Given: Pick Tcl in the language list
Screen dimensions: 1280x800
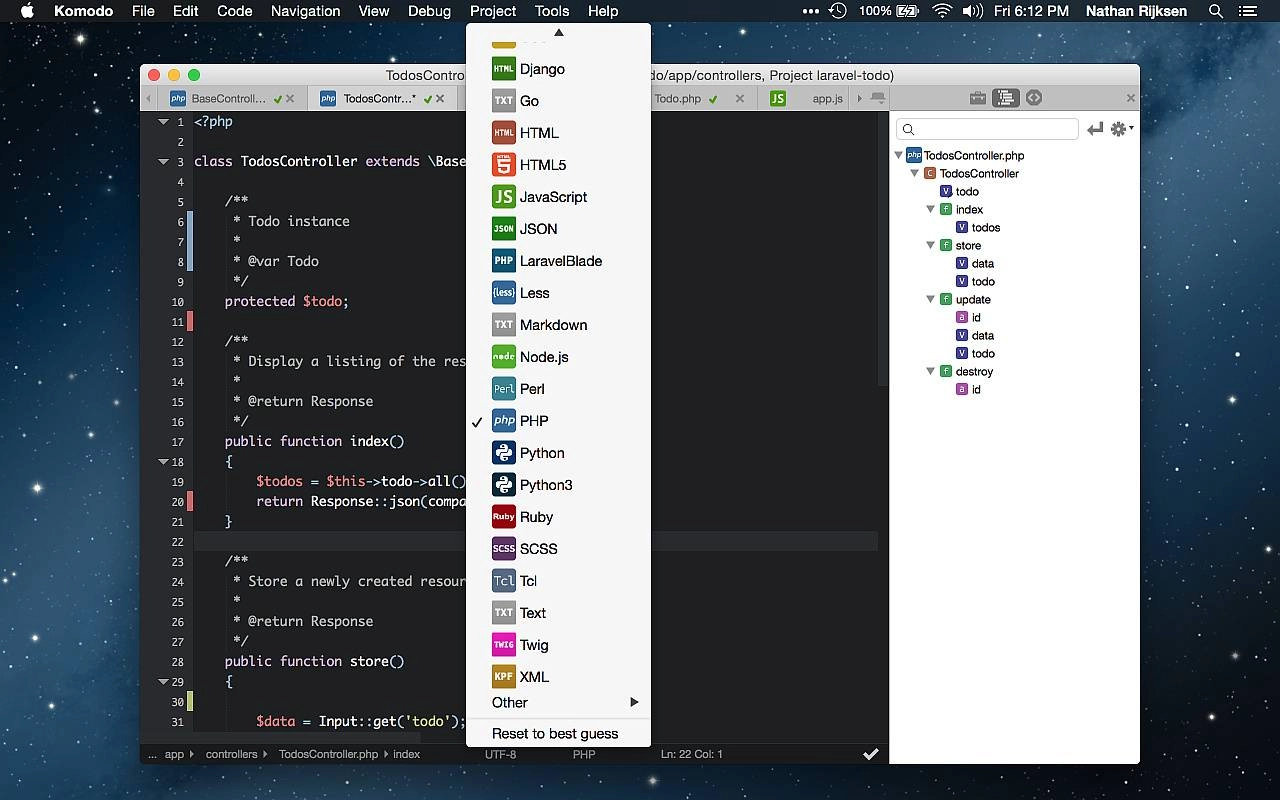Looking at the screenshot, I should point(558,581).
